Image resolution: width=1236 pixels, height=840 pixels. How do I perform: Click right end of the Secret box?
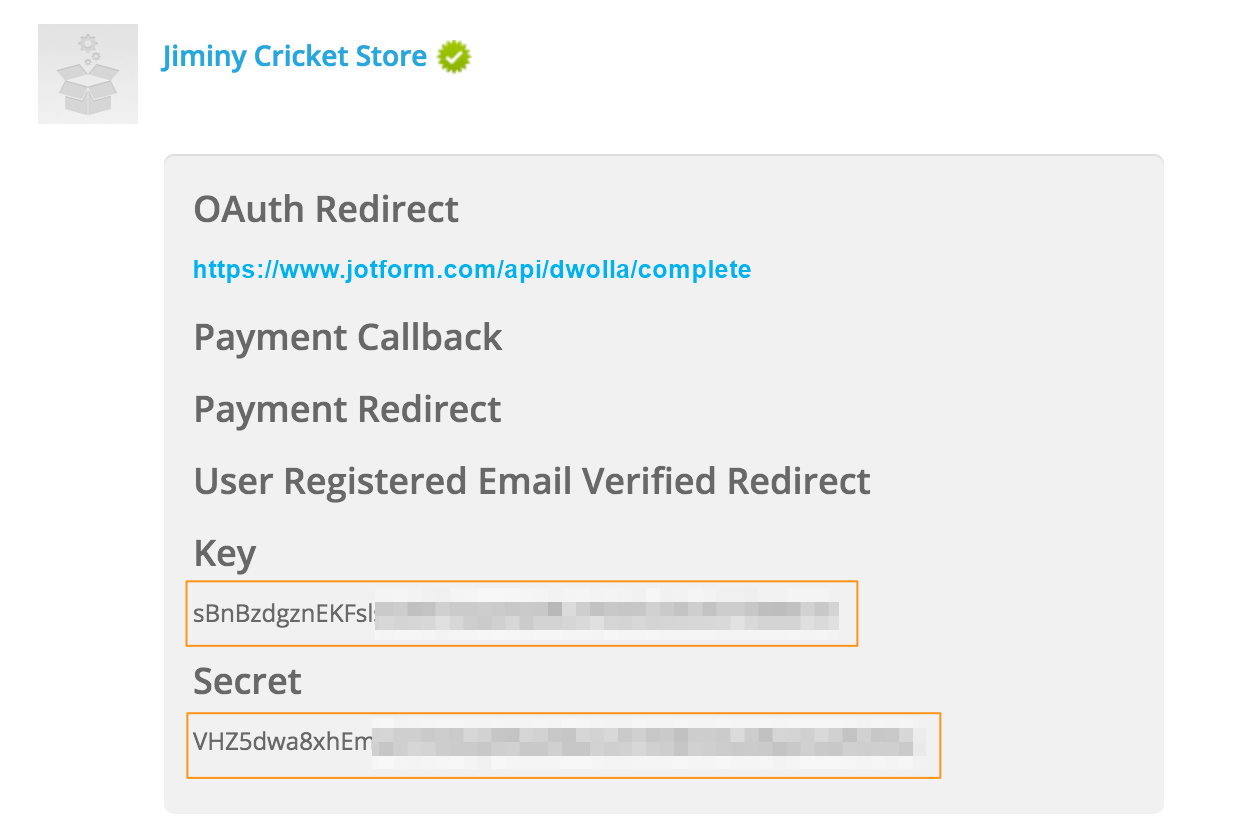pos(928,744)
